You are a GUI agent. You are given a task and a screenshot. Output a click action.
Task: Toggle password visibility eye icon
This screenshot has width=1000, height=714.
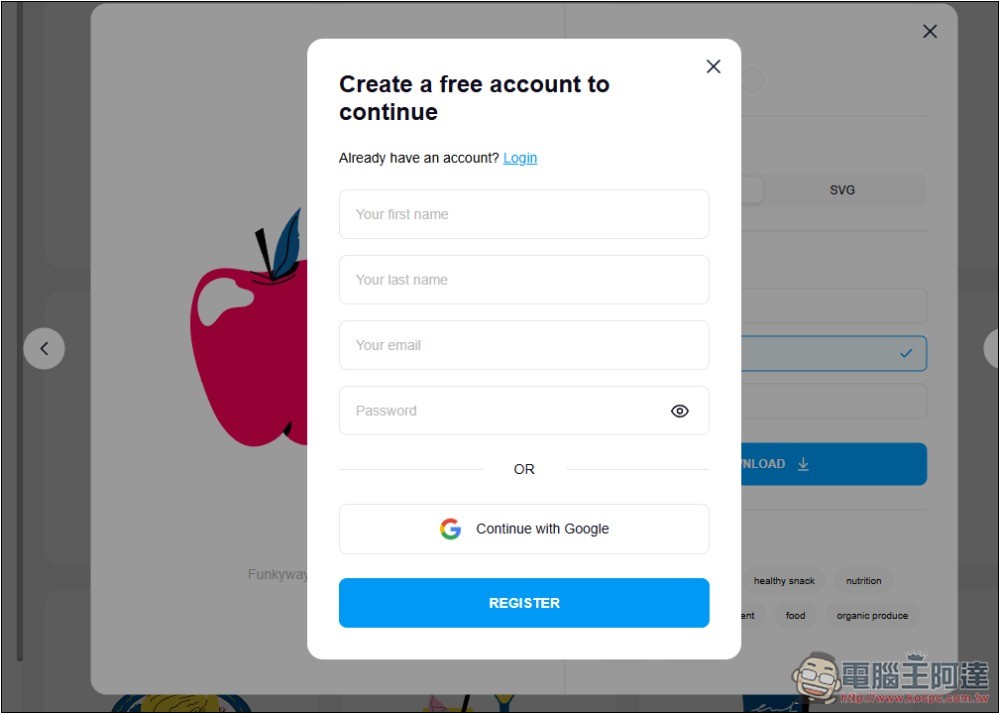point(679,411)
